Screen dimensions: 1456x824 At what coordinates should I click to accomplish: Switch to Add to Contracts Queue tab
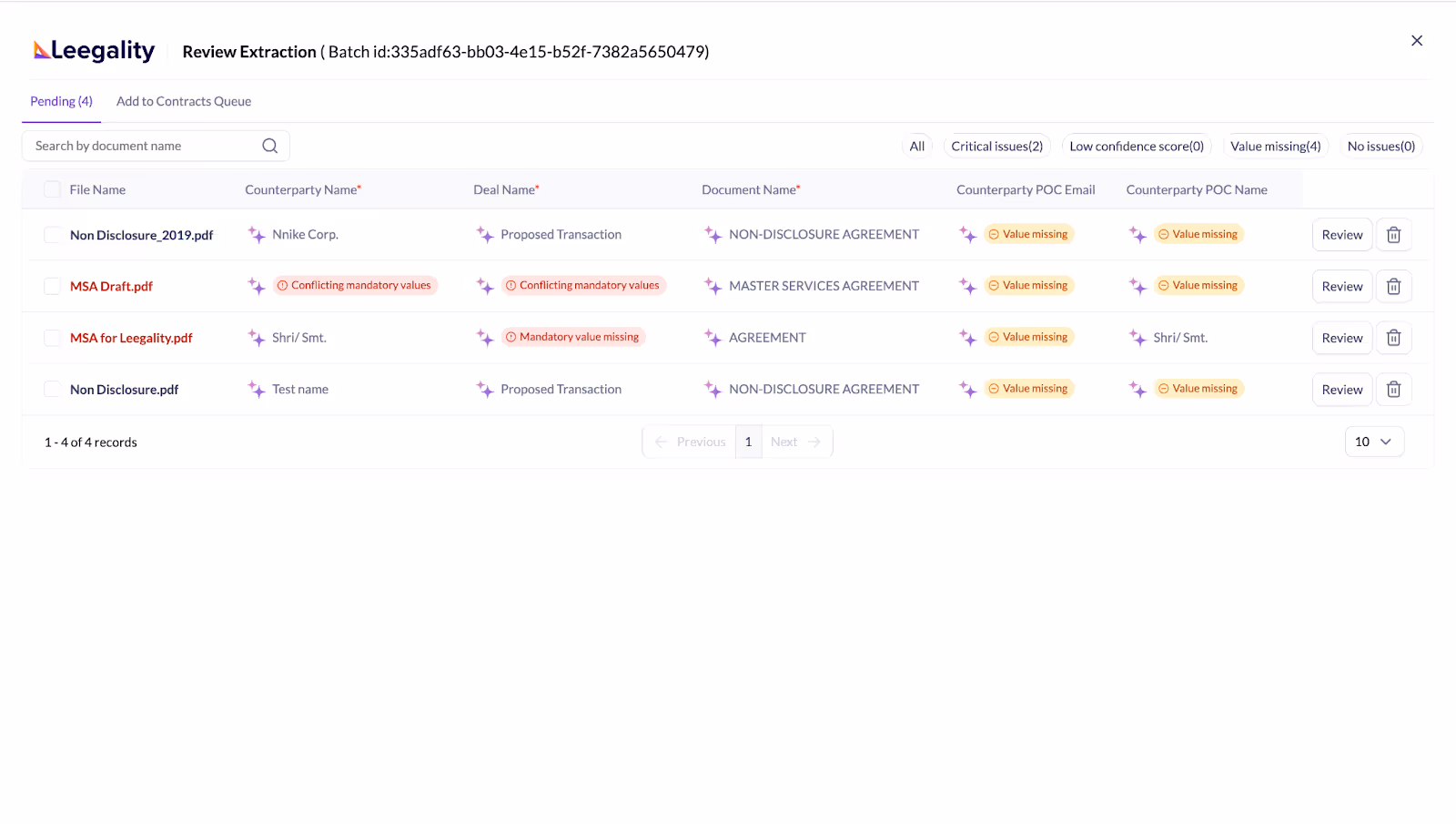pos(184,101)
